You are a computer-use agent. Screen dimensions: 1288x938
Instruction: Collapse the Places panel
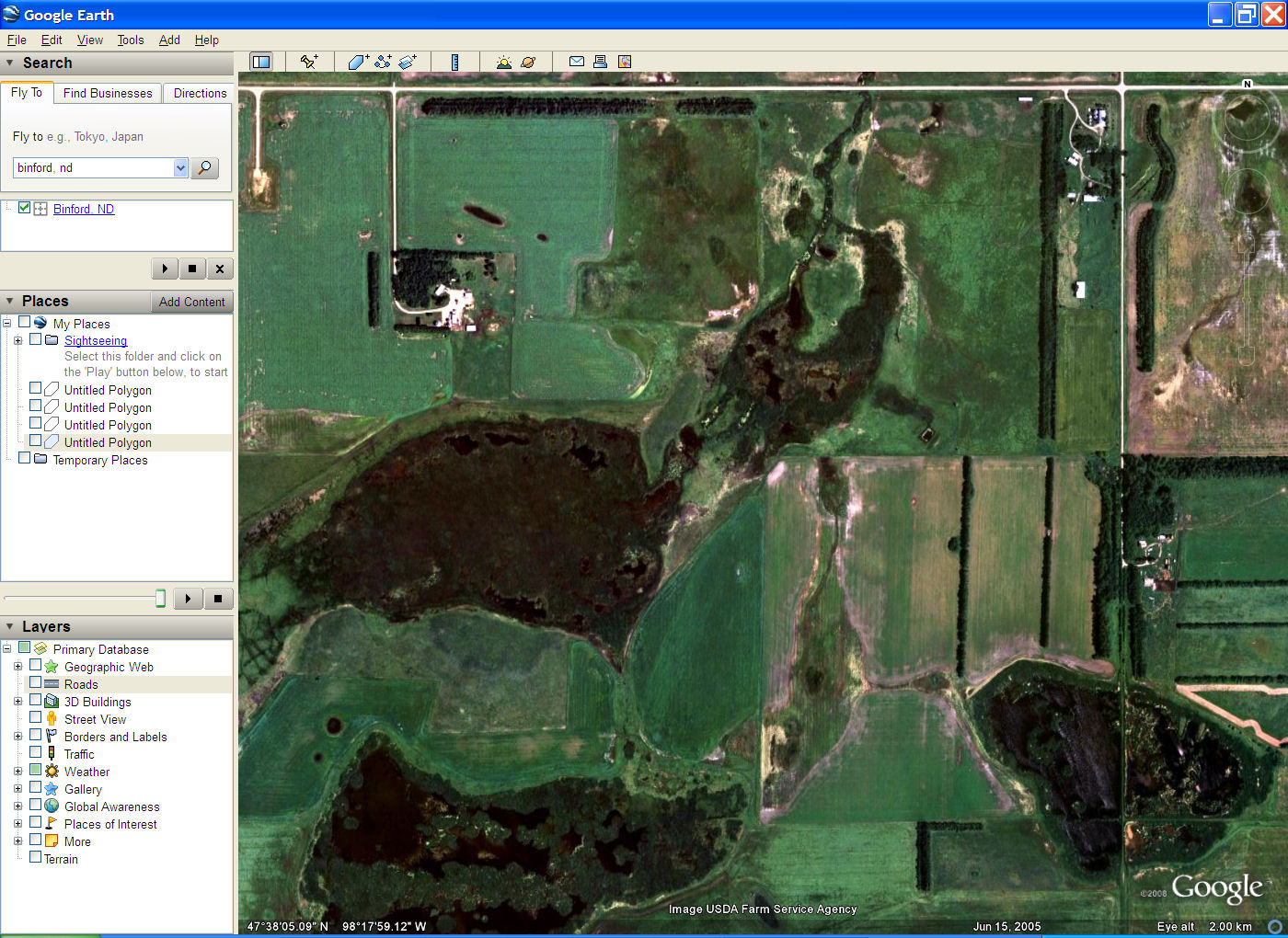(10, 301)
